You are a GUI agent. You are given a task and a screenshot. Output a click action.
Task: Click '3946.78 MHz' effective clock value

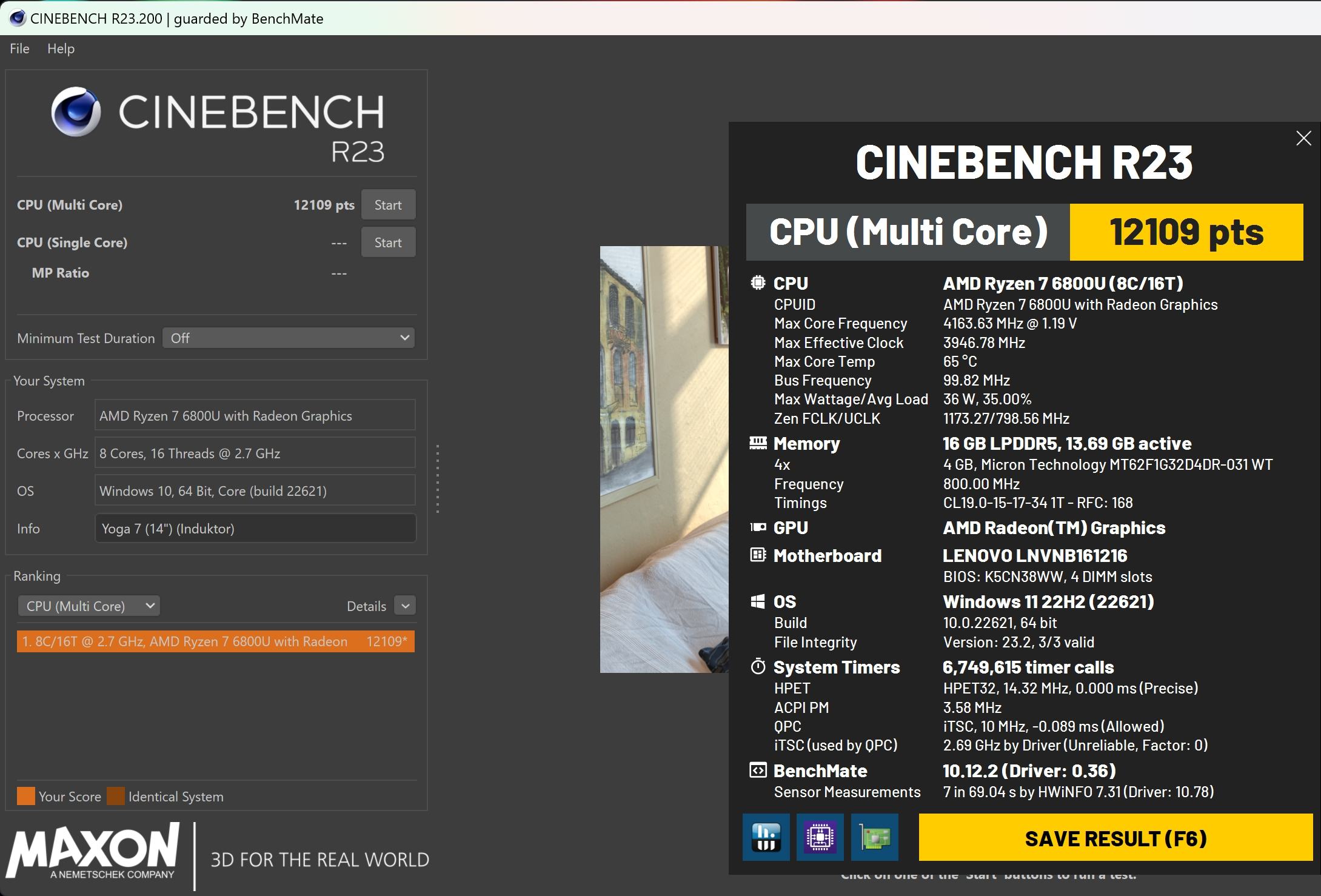click(x=984, y=343)
